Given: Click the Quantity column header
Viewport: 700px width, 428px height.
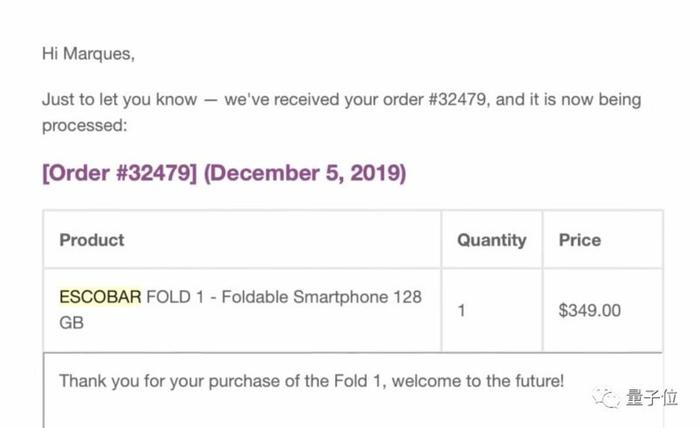Looking at the screenshot, I should click(492, 241).
